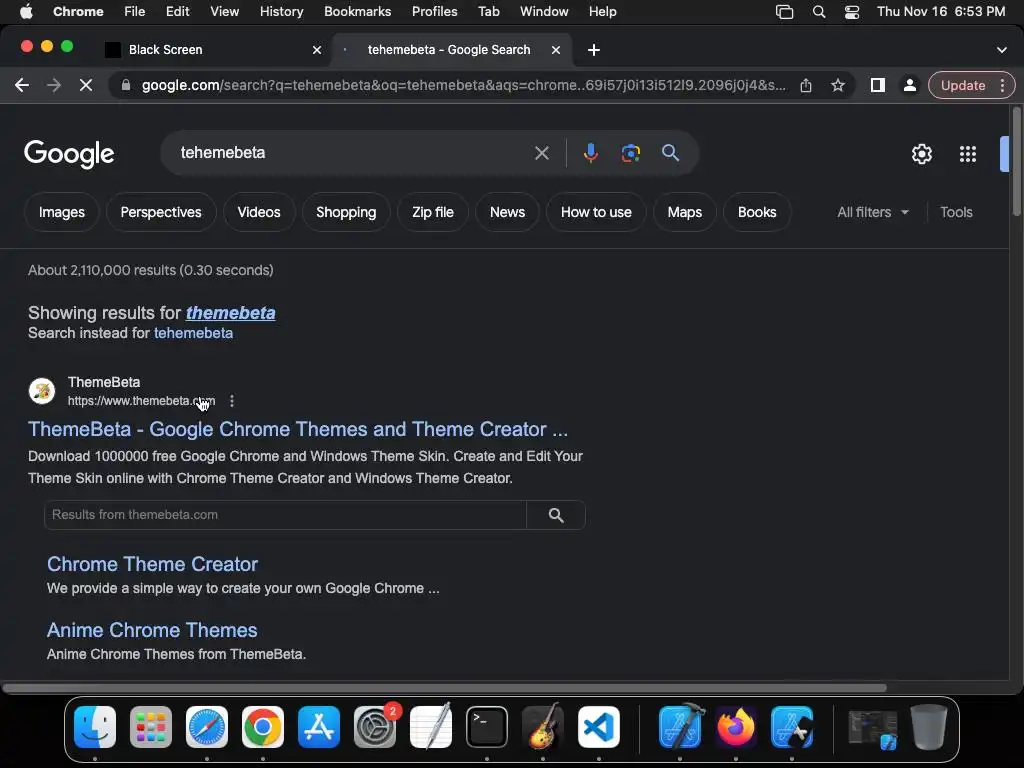Close the Black Screen tab
The width and height of the screenshot is (1024, 768).
tap(317, 50)
